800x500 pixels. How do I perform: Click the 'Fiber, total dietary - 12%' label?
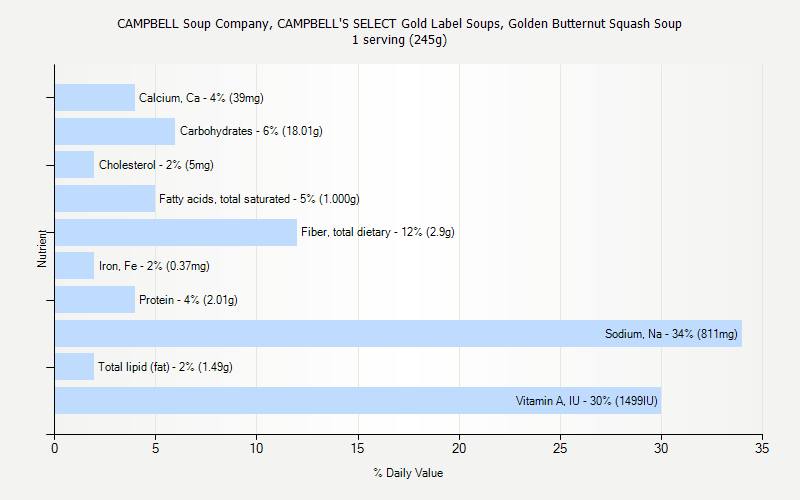378,232
